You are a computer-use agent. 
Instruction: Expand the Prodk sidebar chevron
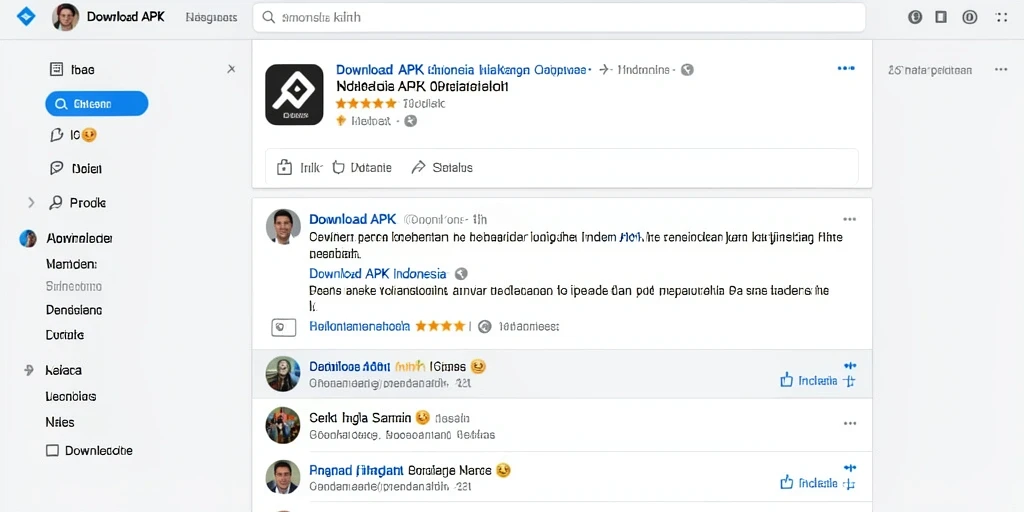pyautogui.click(x=31, y=203)
